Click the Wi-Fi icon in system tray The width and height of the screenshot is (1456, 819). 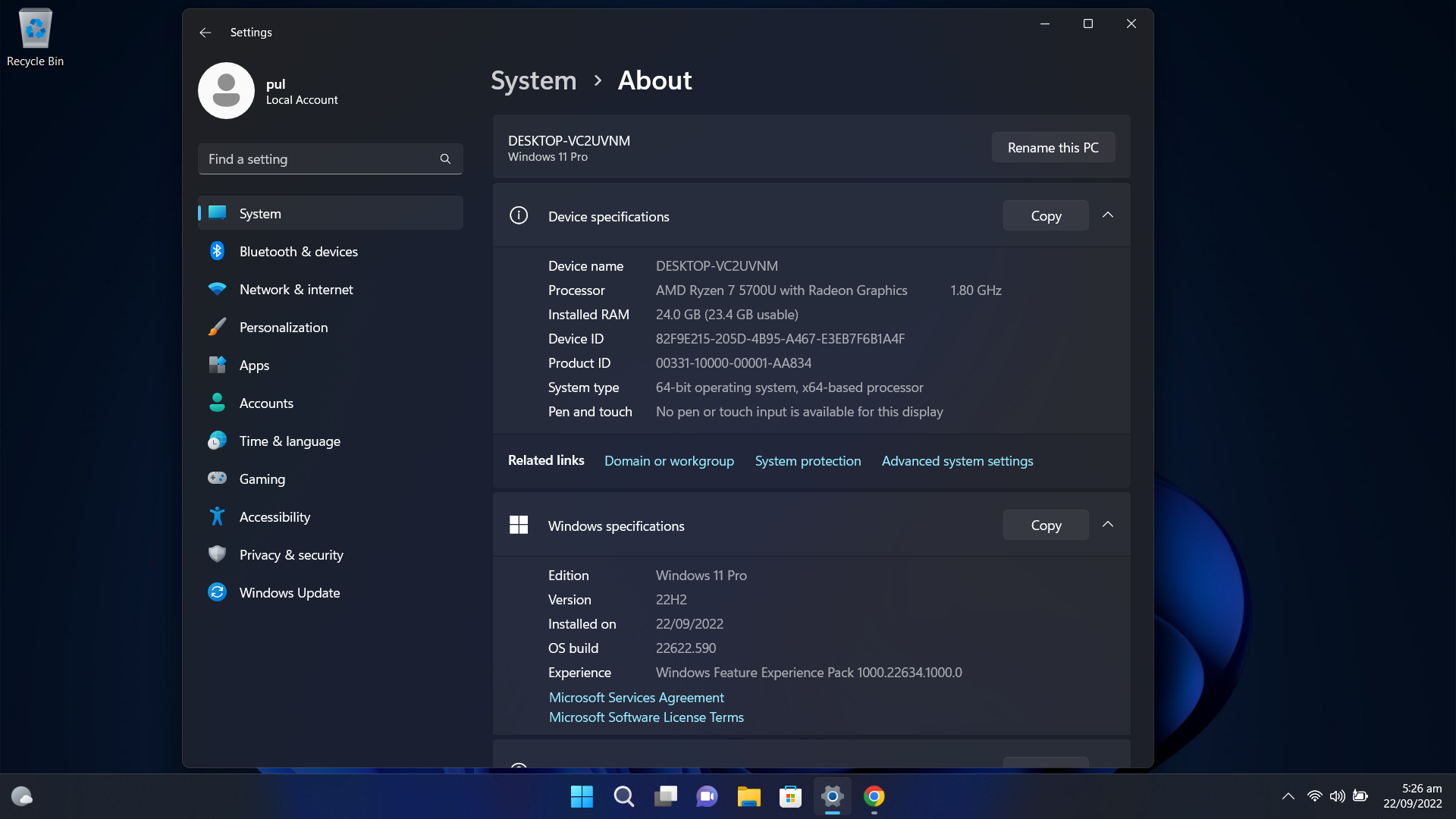(x=1314, y=796)
